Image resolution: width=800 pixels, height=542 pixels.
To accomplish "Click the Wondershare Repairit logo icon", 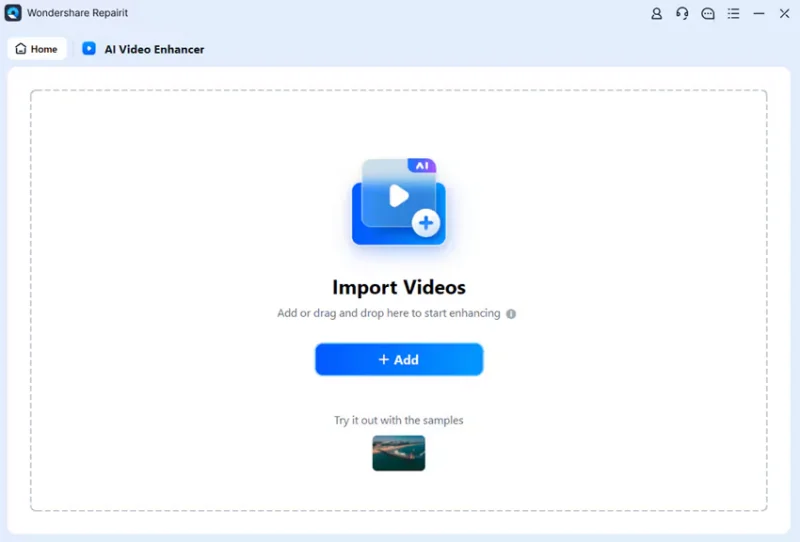I will (x=13, y=14).
